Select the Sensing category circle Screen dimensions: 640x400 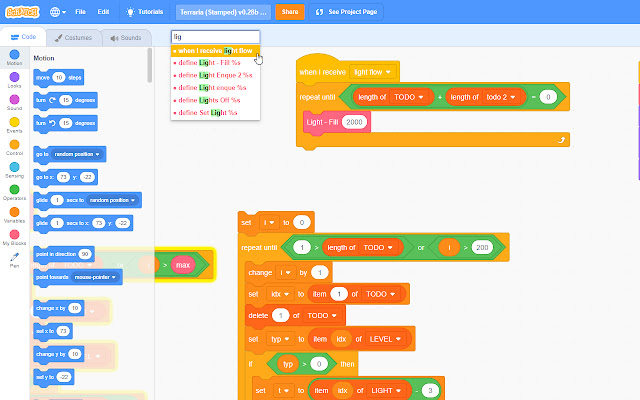(14, 167)
